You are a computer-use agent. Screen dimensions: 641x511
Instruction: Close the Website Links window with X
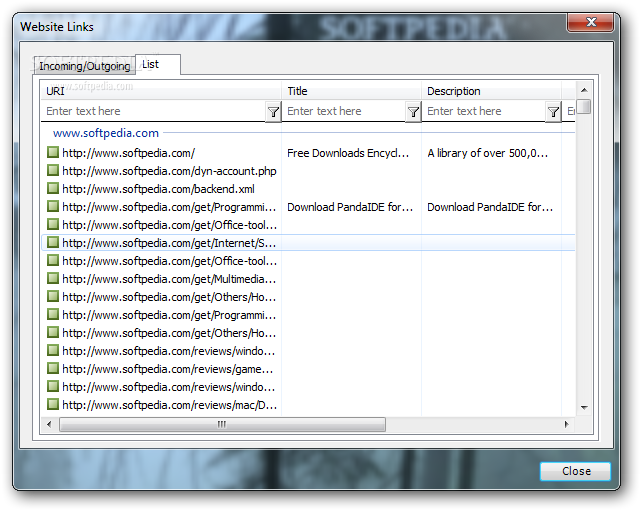(x=590, y=22)
